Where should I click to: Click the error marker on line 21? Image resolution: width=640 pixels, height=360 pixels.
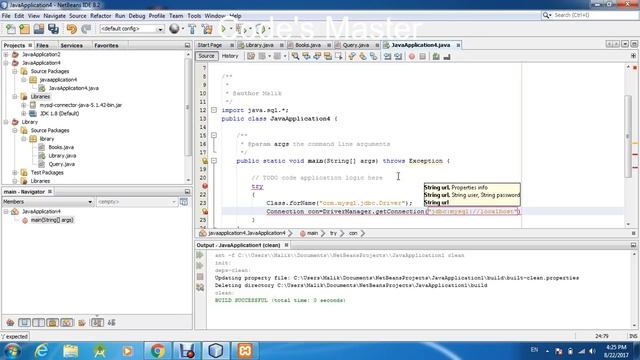pos(204,186)
